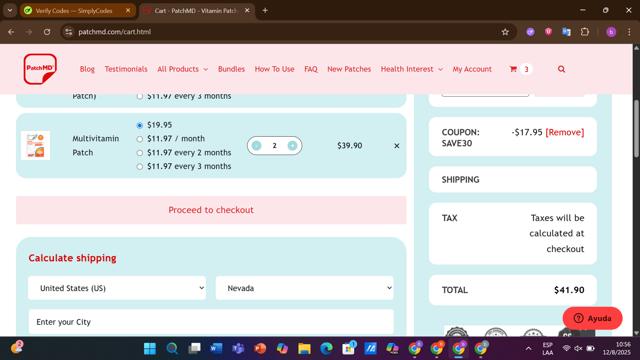Image resolution: width=640 pixels, height=360 pixels.
Task: Open the FAQ menu item
Action: pyautogui.click(x=311, y=69)
